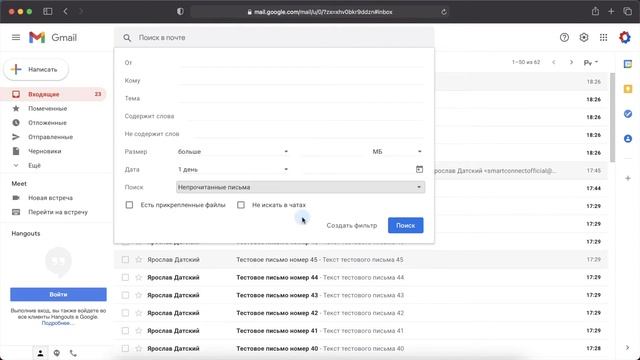640x360 pixels.
Task: Star the email number 43
Action: (x=139, y=295)
